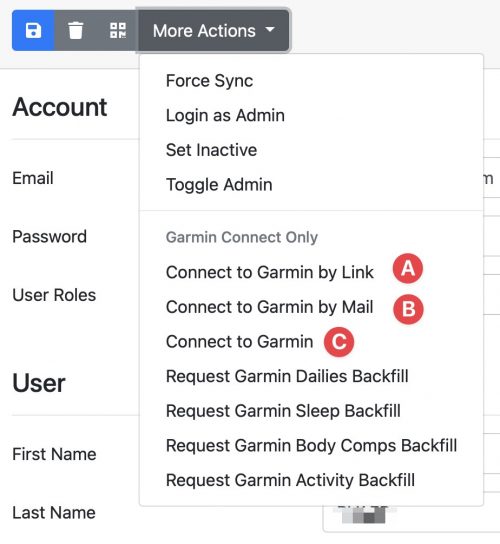
Task: Request Garmin Activity Backfill
Action: tap(290, 481)
